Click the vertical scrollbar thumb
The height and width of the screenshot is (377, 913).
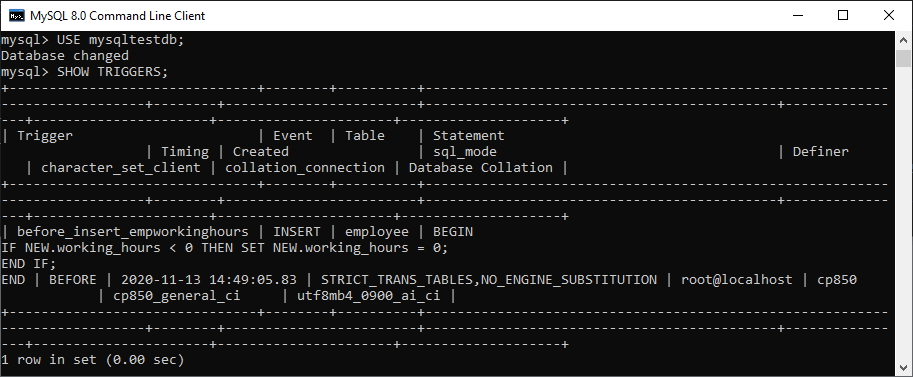(x=903, y=58)
